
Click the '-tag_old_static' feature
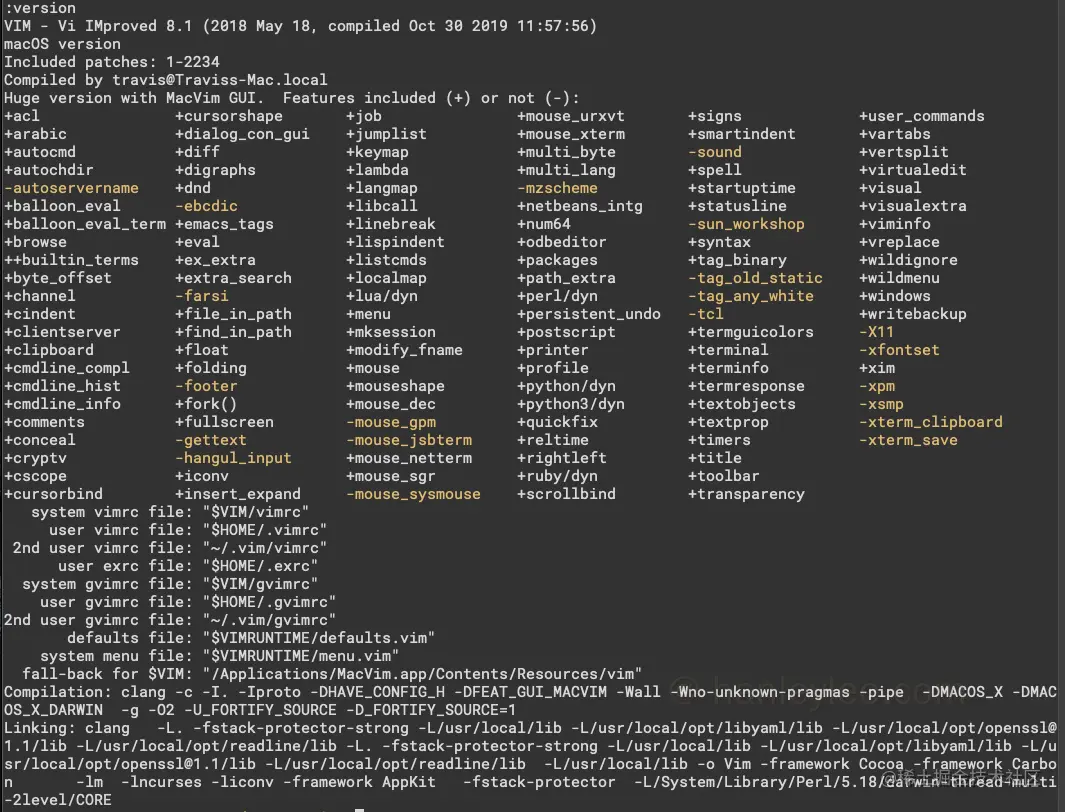(x=755, y=278)
